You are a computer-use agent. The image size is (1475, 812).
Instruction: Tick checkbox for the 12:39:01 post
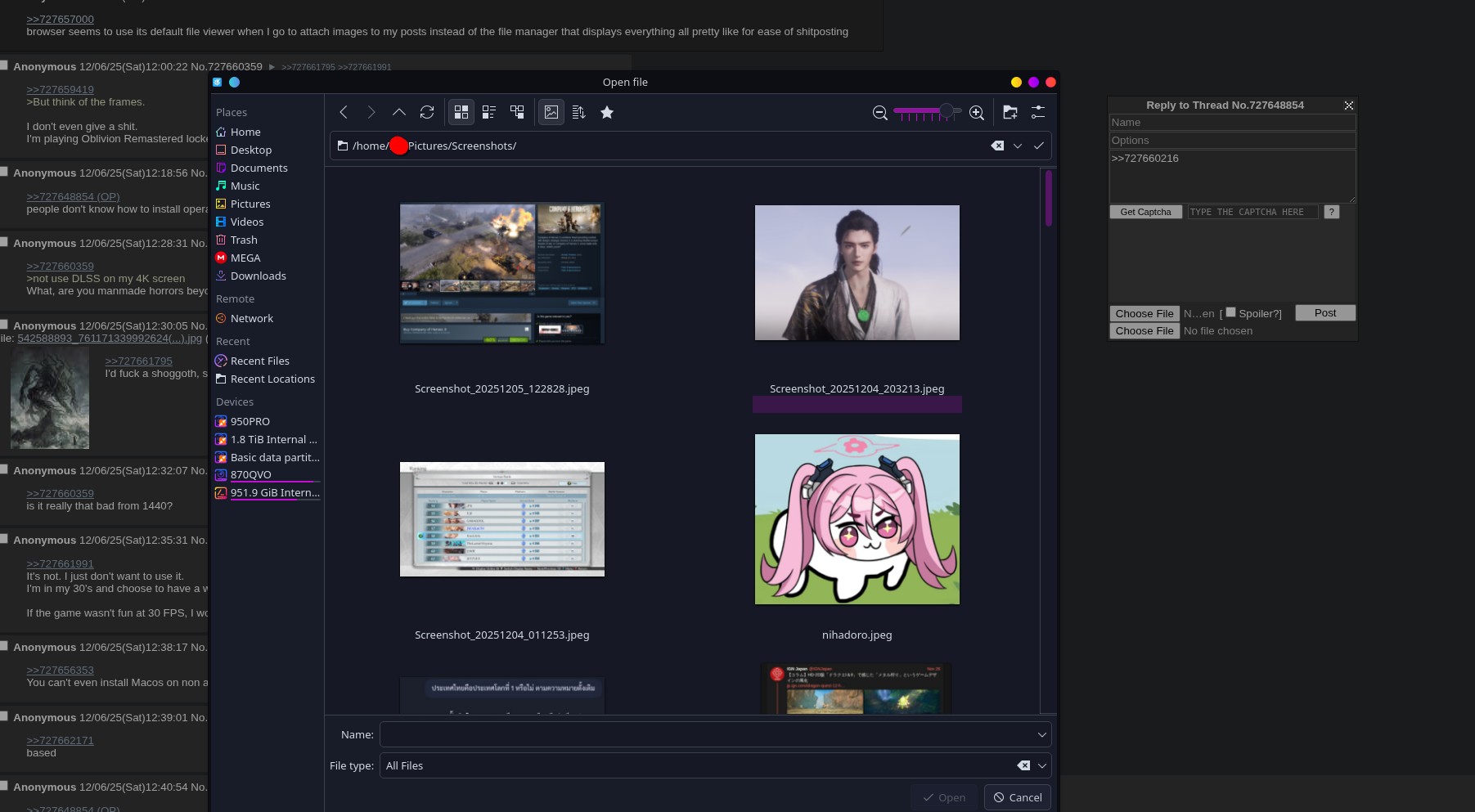(x=5, y=716)
